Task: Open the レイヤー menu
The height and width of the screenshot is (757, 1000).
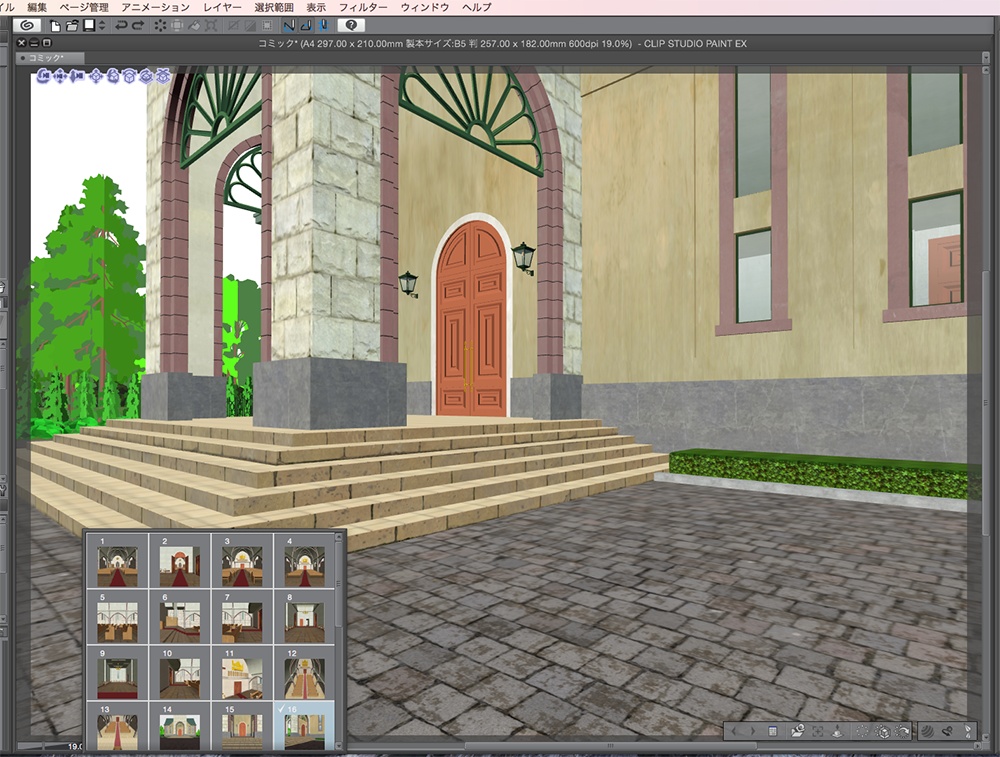Action: pyautogui.click(x=222, y=7)
